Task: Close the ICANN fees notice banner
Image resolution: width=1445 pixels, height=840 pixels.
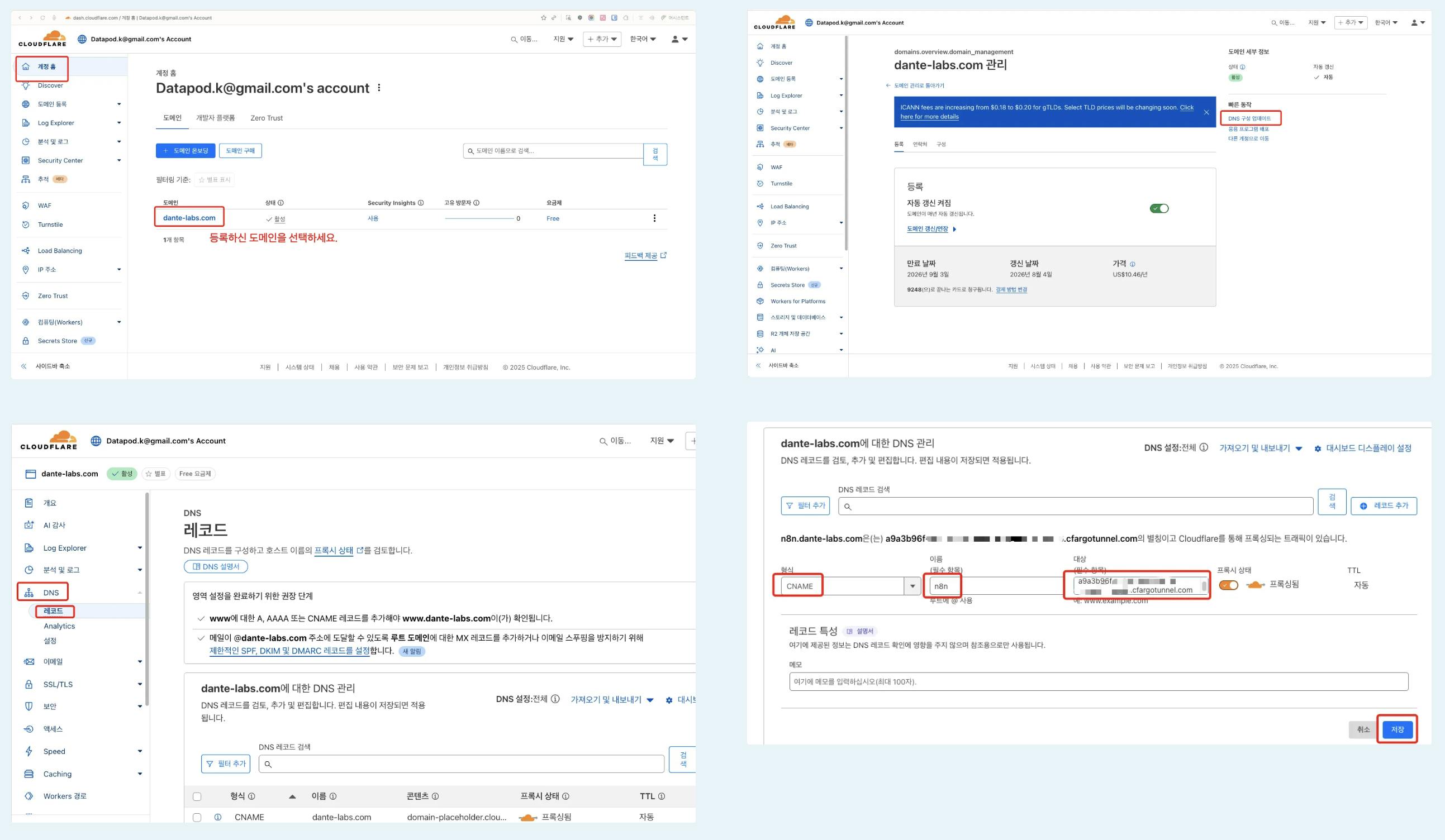Action: click(x=1206, y=112)
